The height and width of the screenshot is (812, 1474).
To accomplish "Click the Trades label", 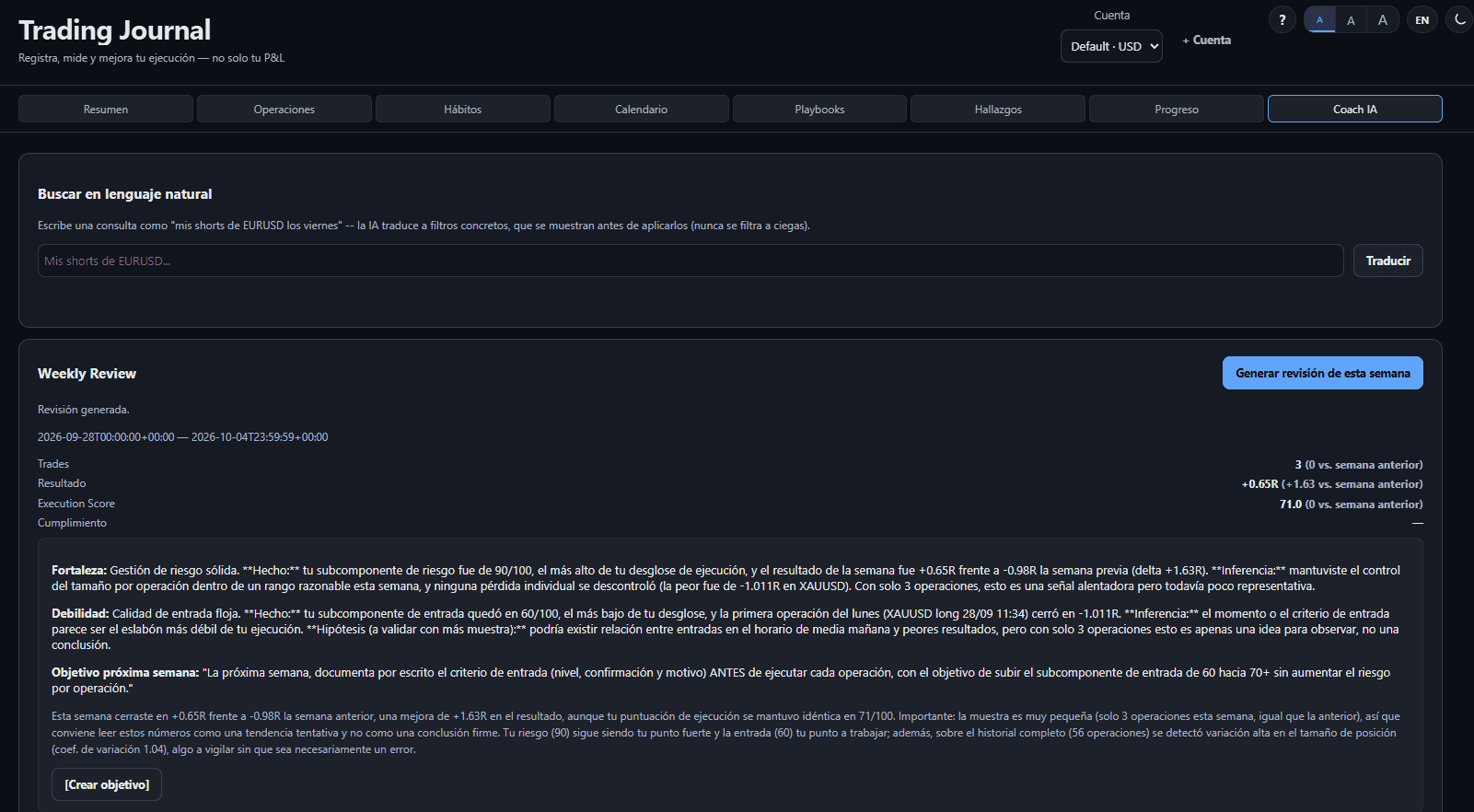I will 53,464.
